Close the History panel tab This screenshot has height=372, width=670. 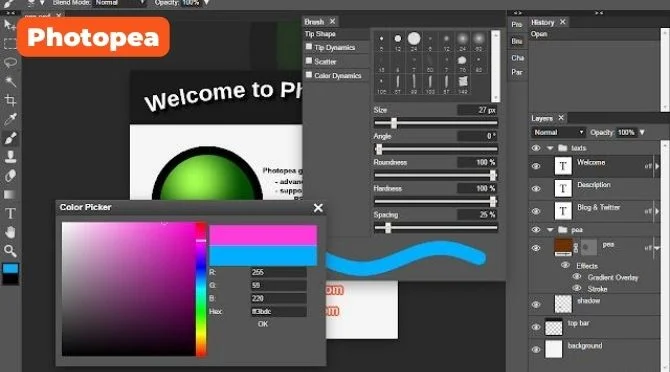point(563,22)
